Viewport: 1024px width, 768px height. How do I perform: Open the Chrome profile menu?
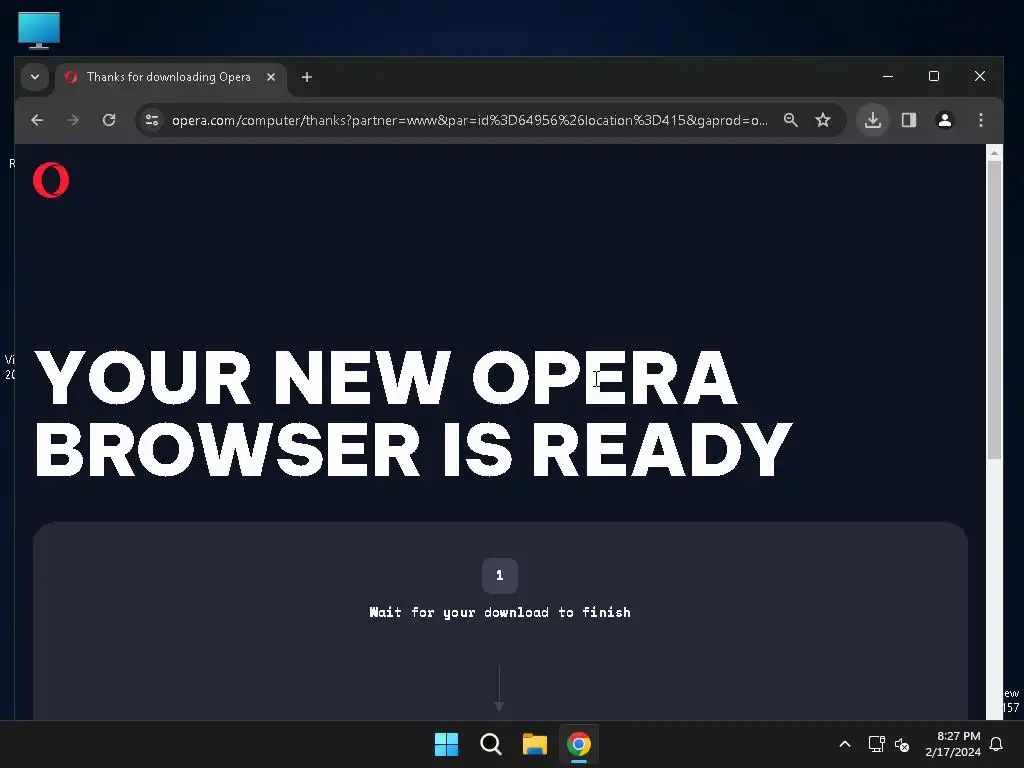coord(945,120)
